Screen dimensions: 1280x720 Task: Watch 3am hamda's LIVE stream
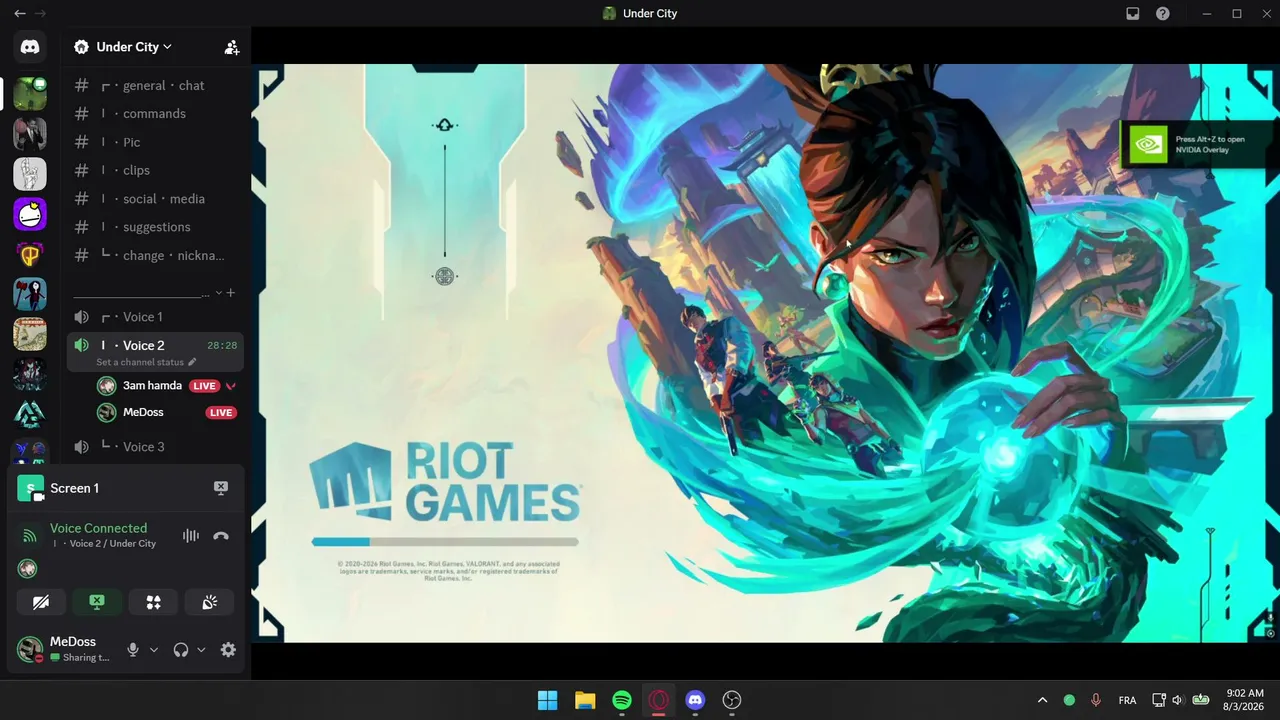[x=204, y=386]
